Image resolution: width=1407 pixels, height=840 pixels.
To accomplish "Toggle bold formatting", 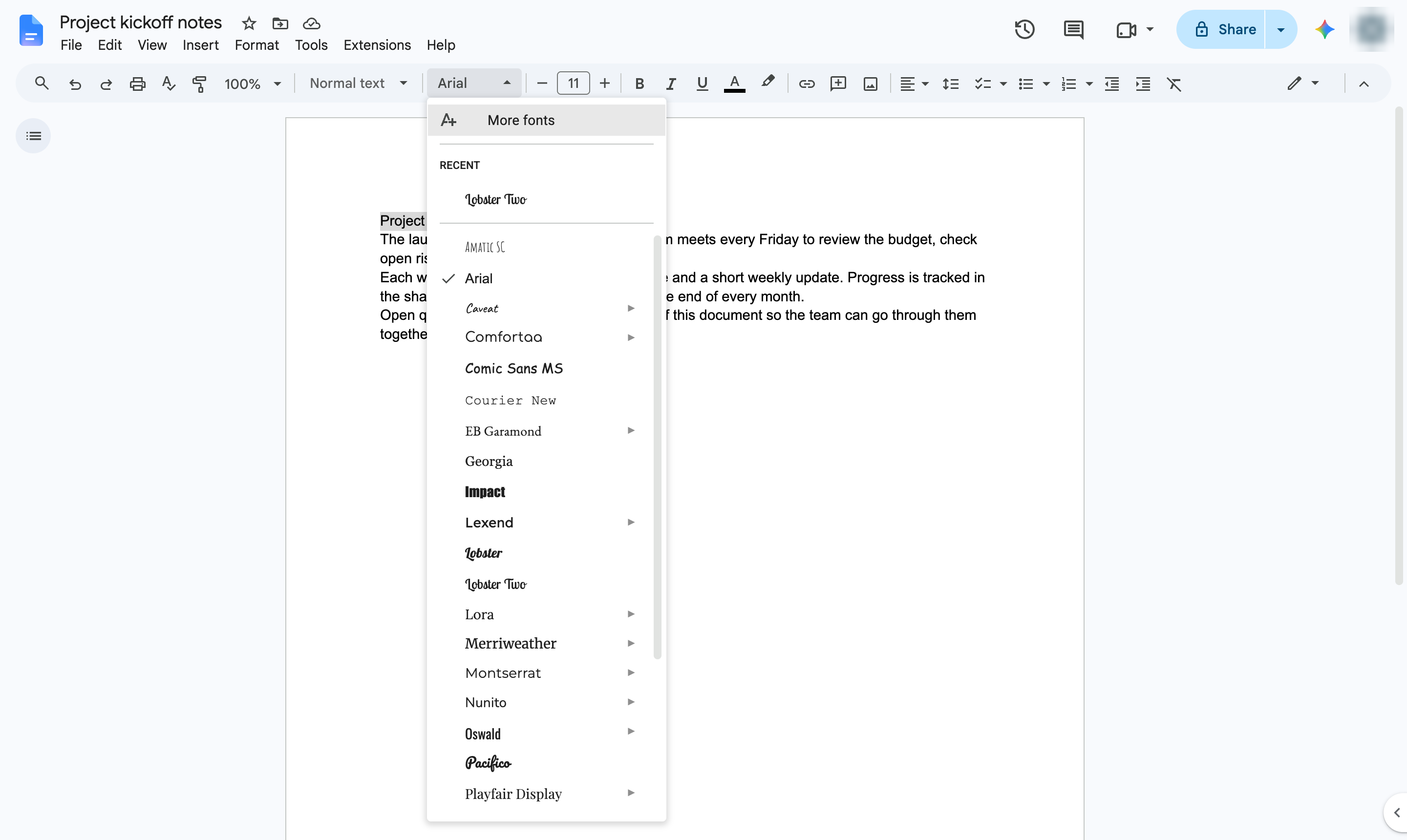I will click(639, 84).
